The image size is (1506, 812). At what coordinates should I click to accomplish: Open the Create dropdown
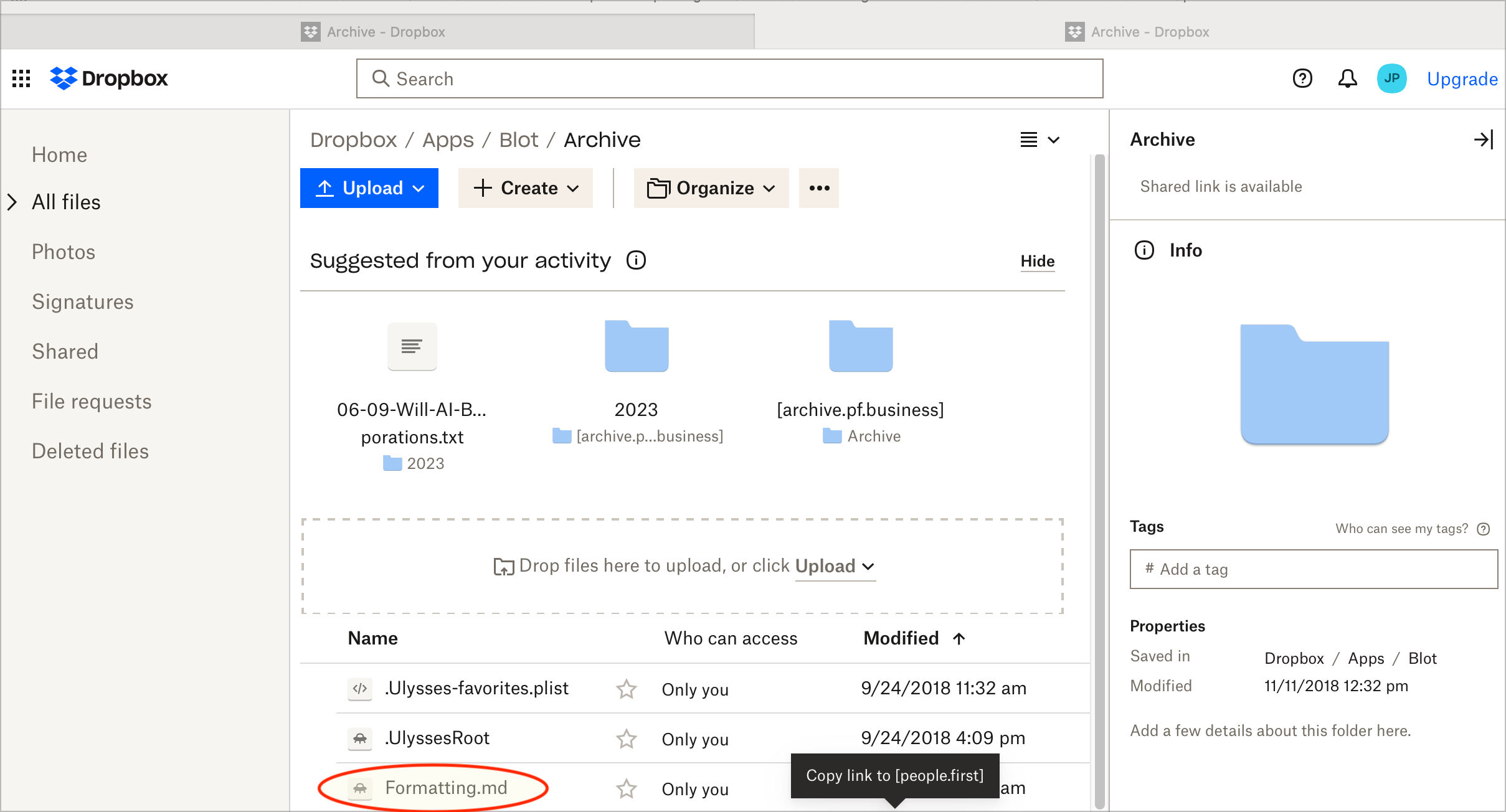[x=526, y=188]
